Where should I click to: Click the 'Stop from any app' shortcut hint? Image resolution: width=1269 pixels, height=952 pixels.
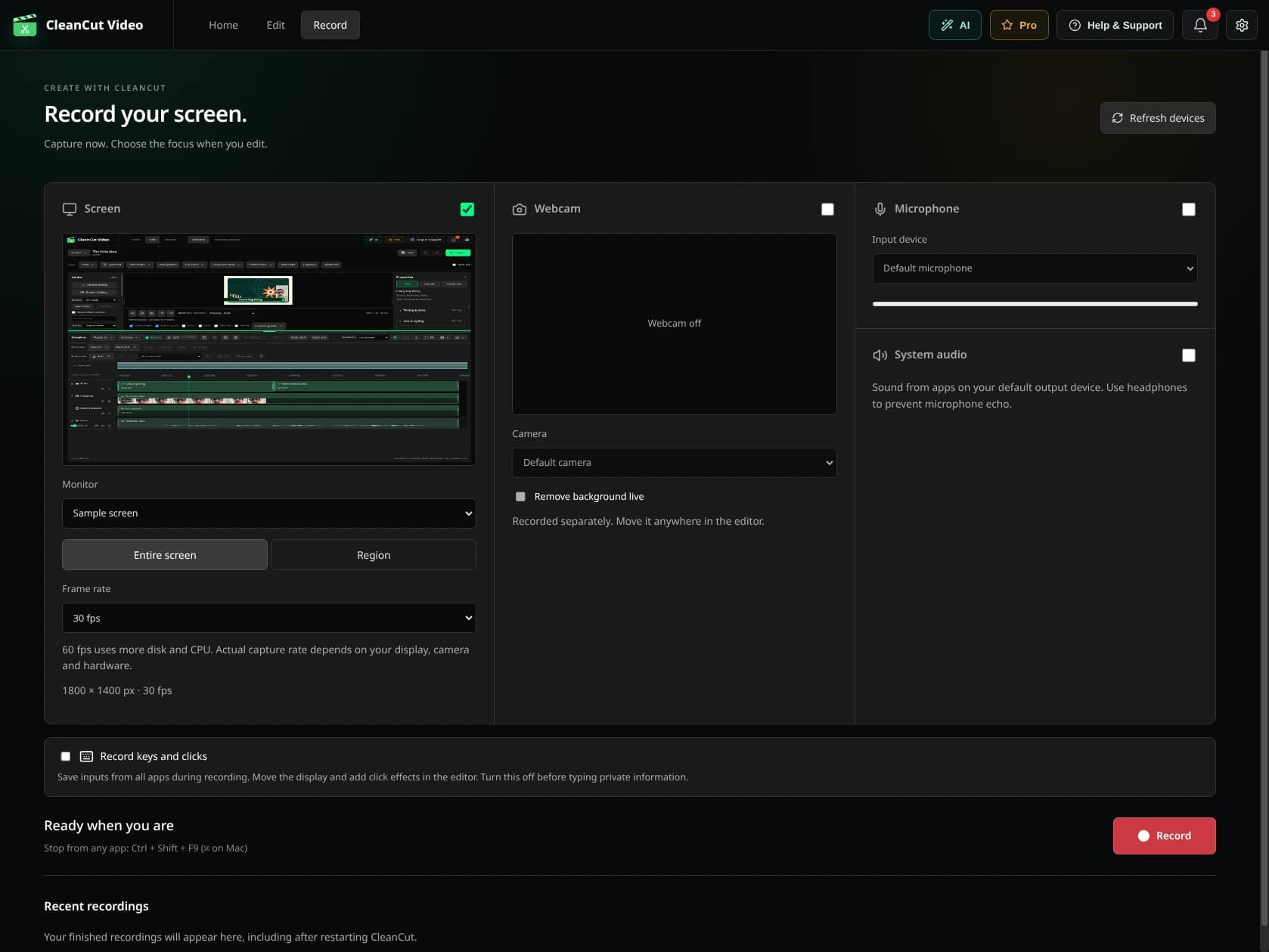[x=145, y=848]
